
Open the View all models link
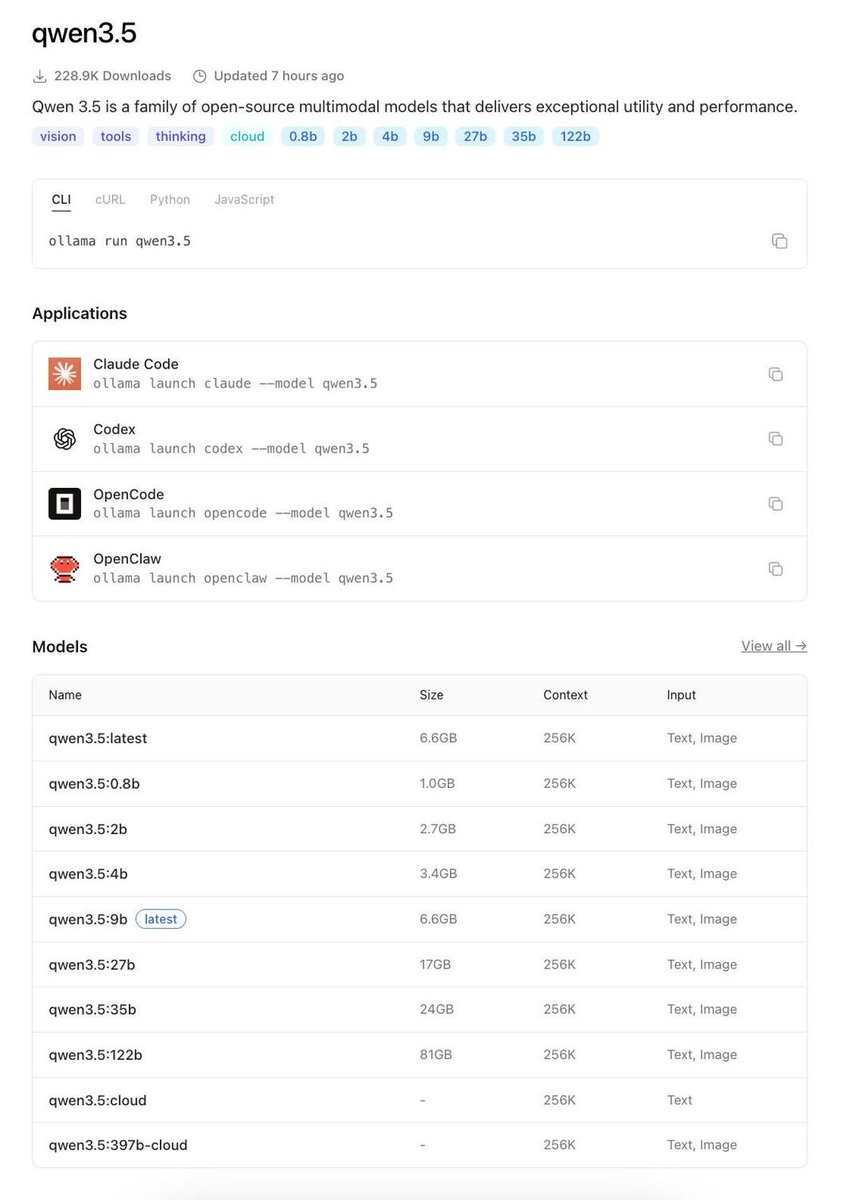coord(774,646)
